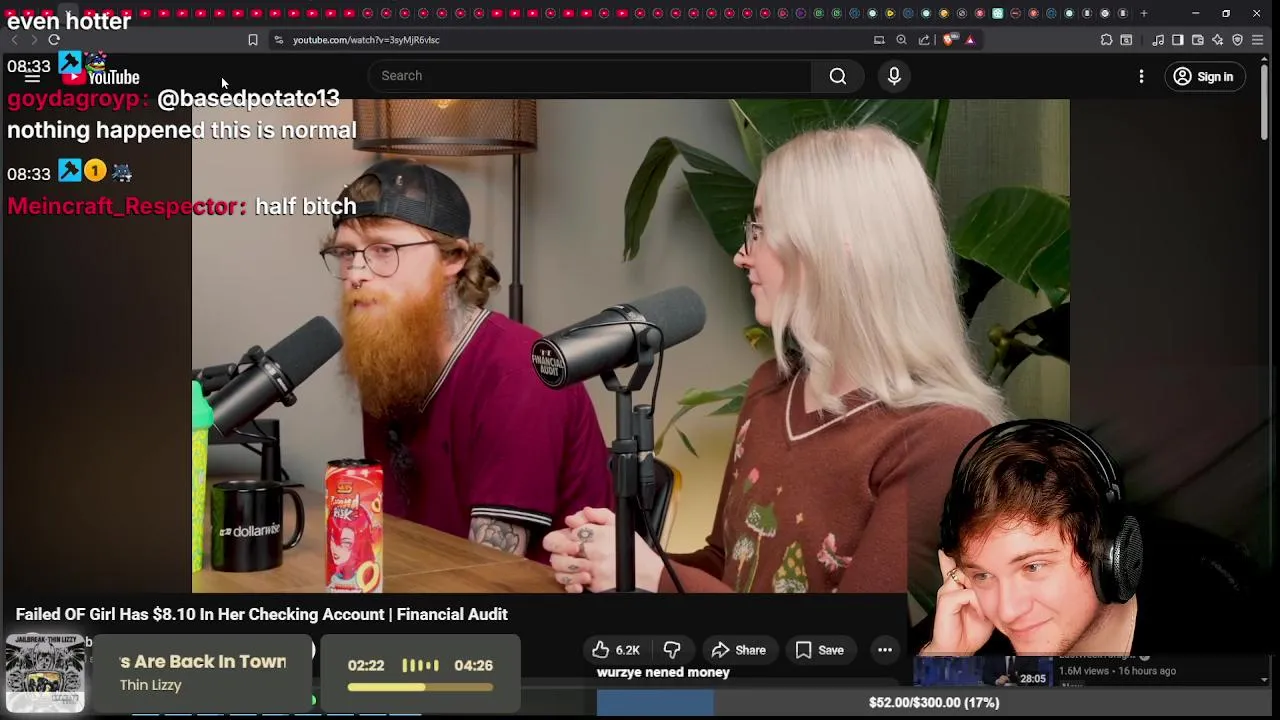Open the zoom magnifier icon in the address bar
This screenshot has height=720, width=1280.
coord(901,40)
